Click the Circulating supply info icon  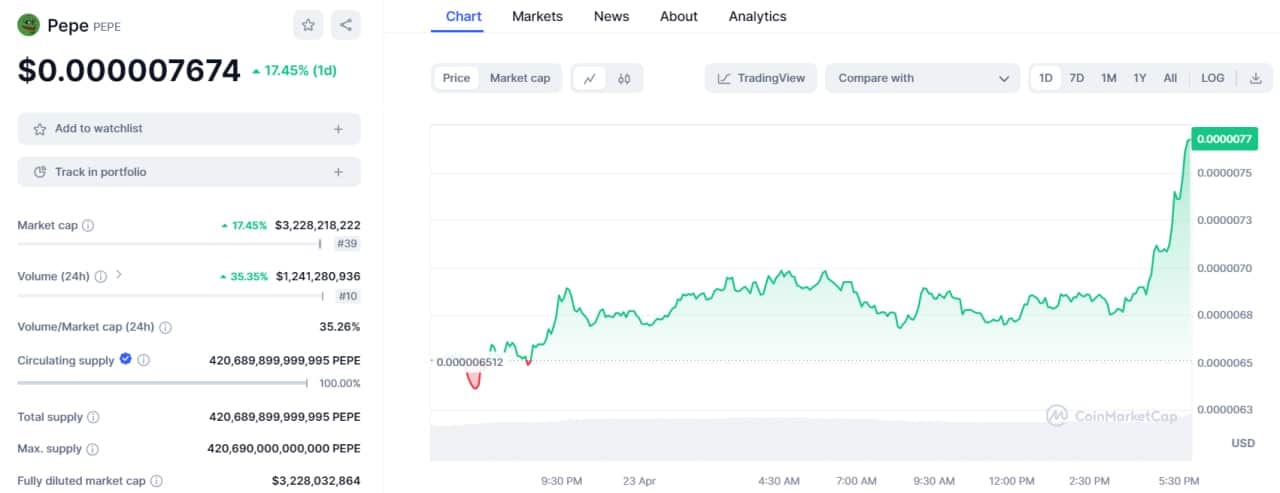click(x=143, y=360)
